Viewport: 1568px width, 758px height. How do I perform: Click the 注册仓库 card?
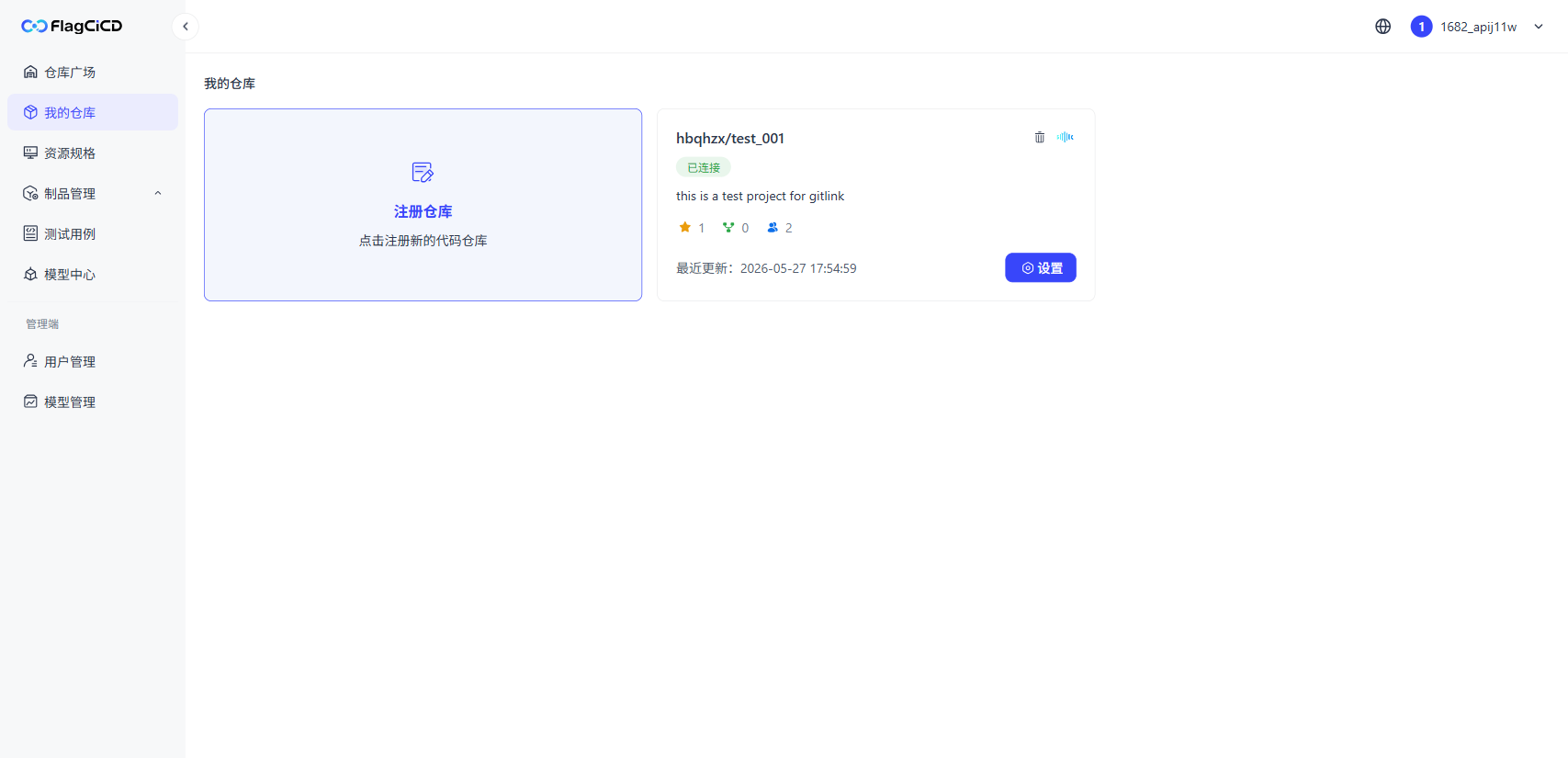(x=423, y=205)
